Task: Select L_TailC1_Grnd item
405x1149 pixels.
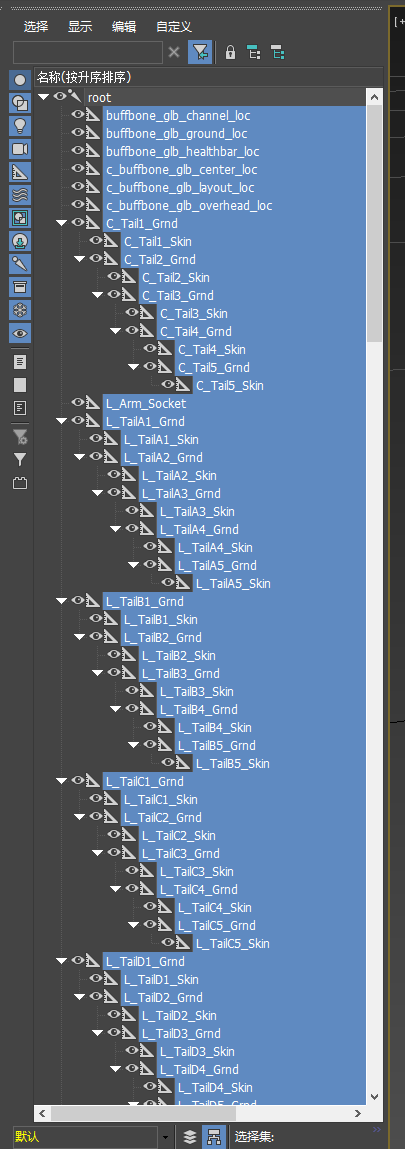Action: click(x=145, y=781)
